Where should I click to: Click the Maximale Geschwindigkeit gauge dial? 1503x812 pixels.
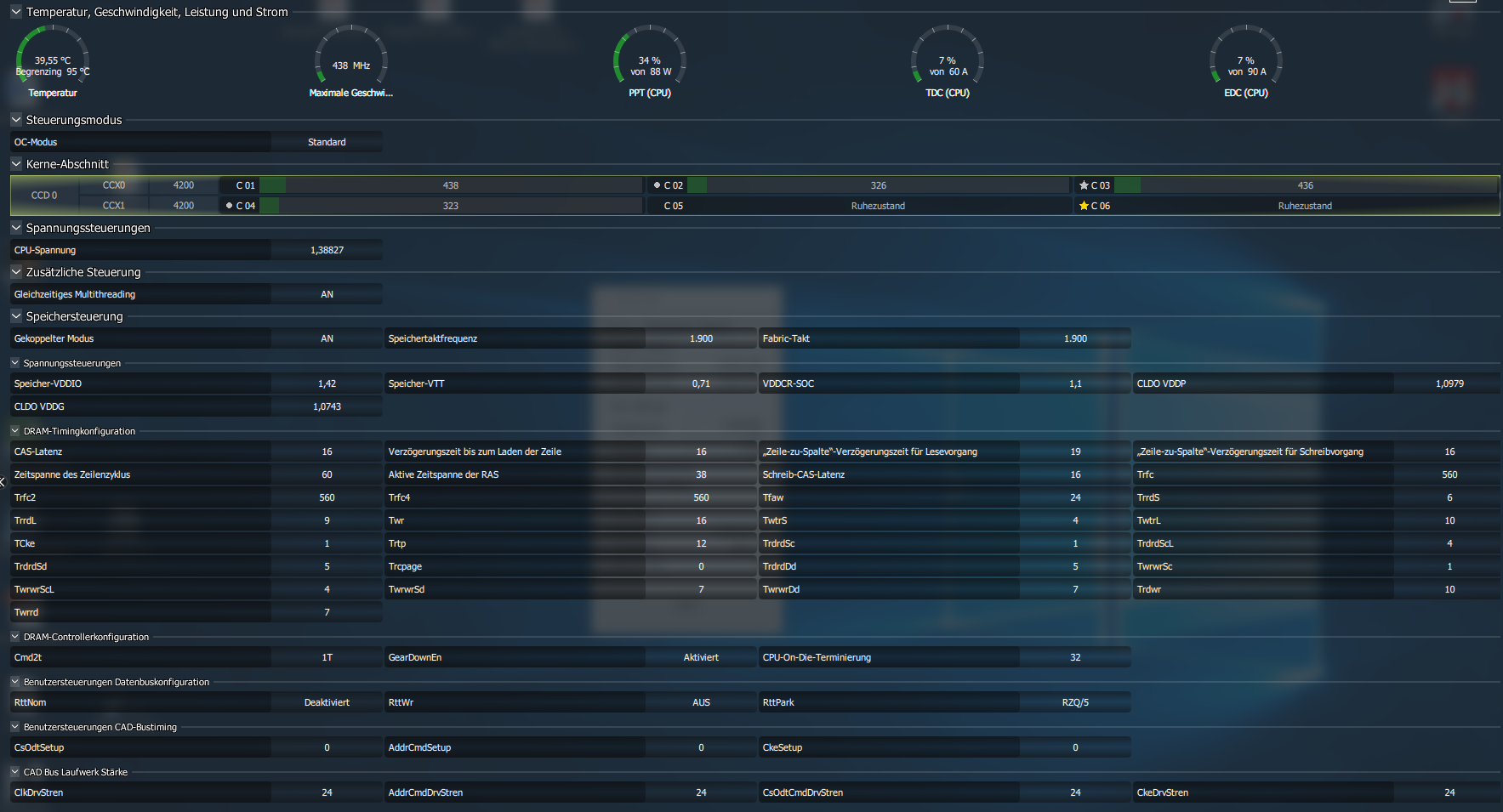coord(351,55)
